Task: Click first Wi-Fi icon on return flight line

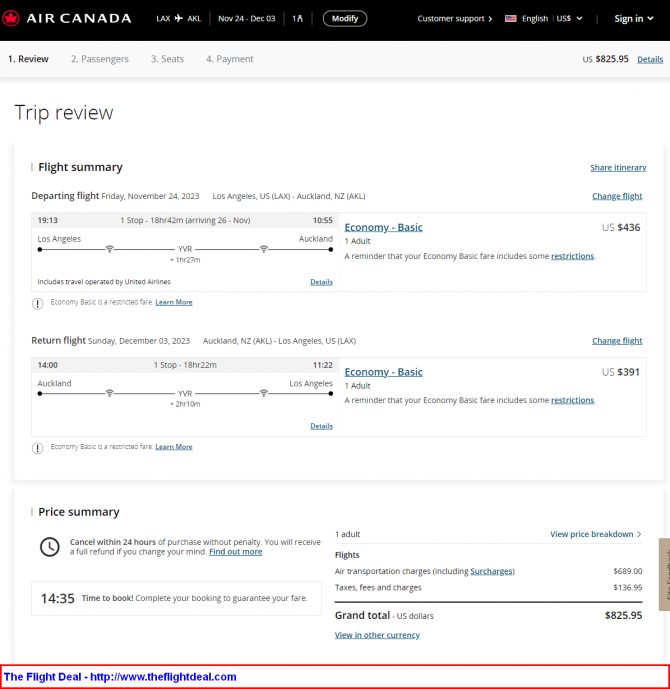Action: [x=109, y=393]
